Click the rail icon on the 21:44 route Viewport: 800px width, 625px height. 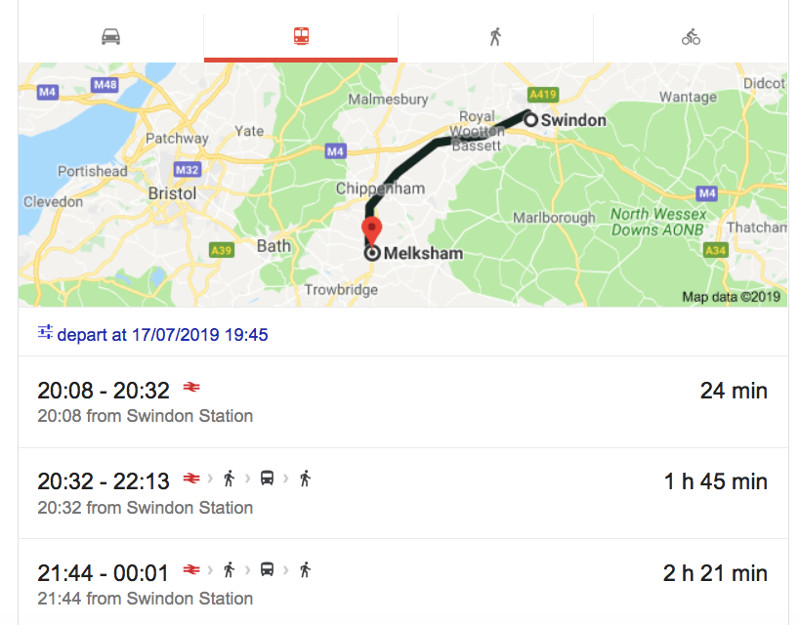[x=192, y=570]
